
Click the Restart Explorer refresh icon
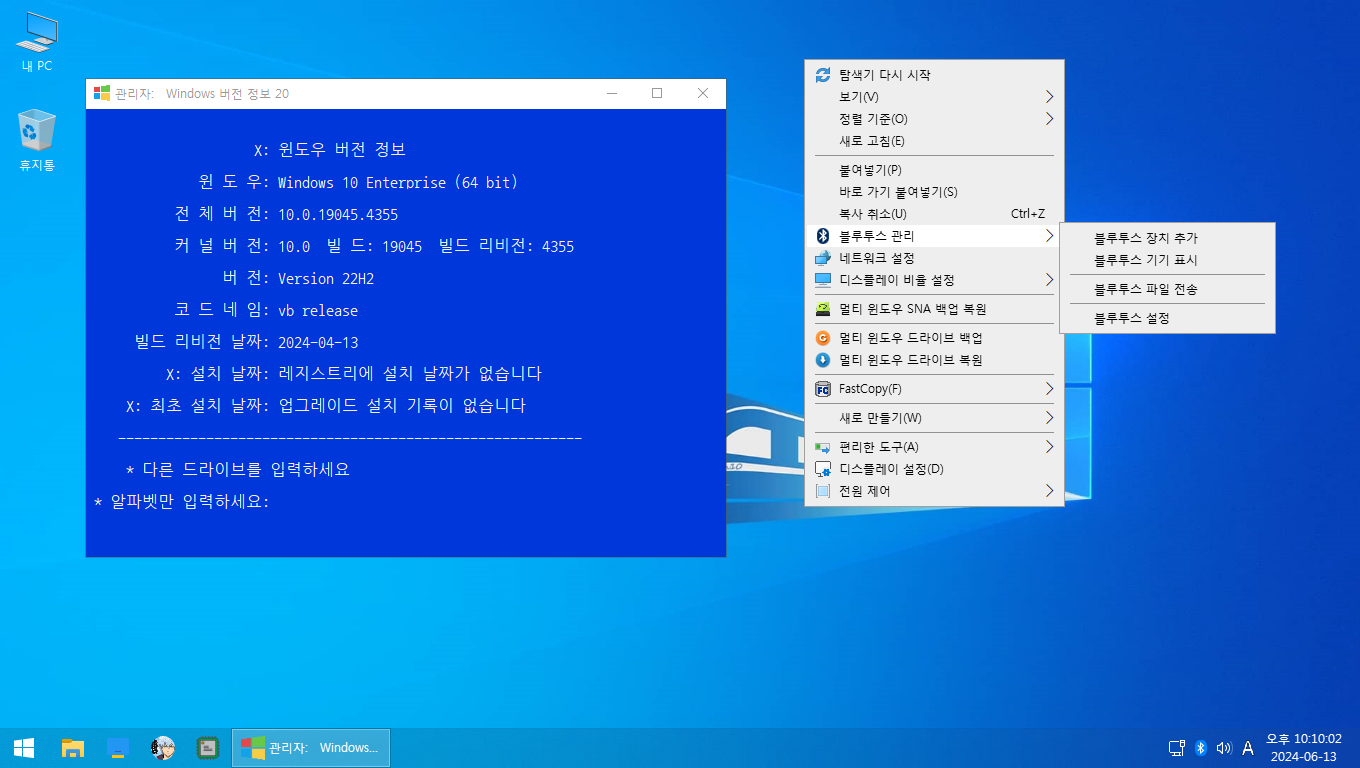click(x=823, y=75)
